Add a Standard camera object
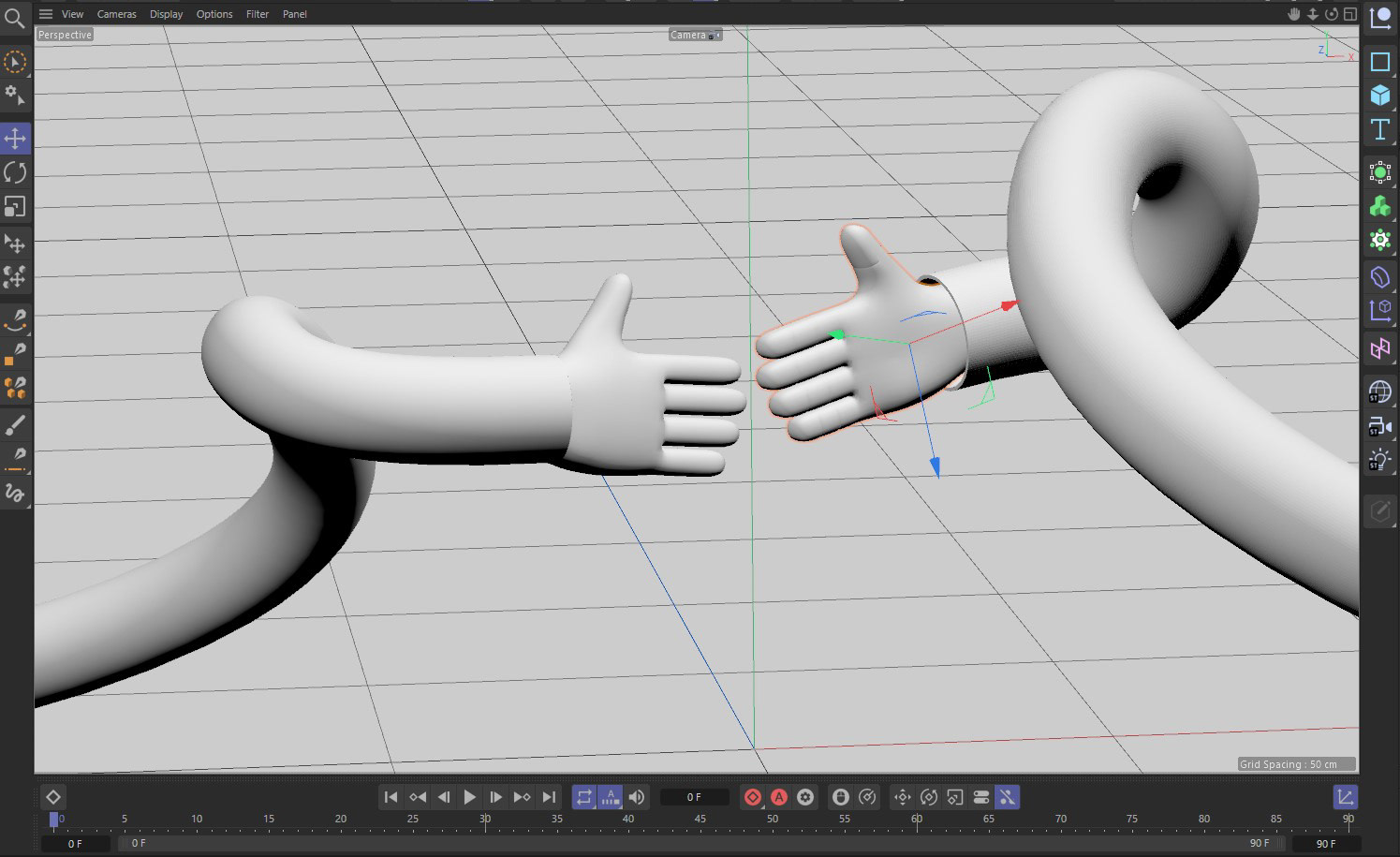The width and height of the screenshot is (1400, 857). pyautogui.click(x=1380, y=427)
